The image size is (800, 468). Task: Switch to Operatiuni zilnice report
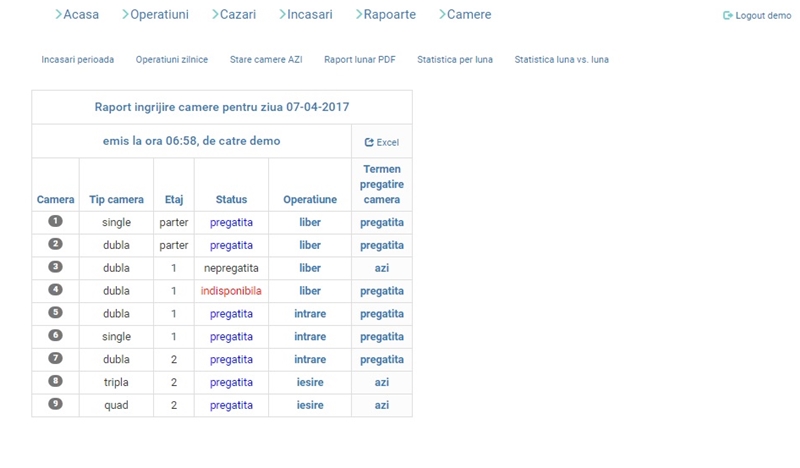point(172,60)
